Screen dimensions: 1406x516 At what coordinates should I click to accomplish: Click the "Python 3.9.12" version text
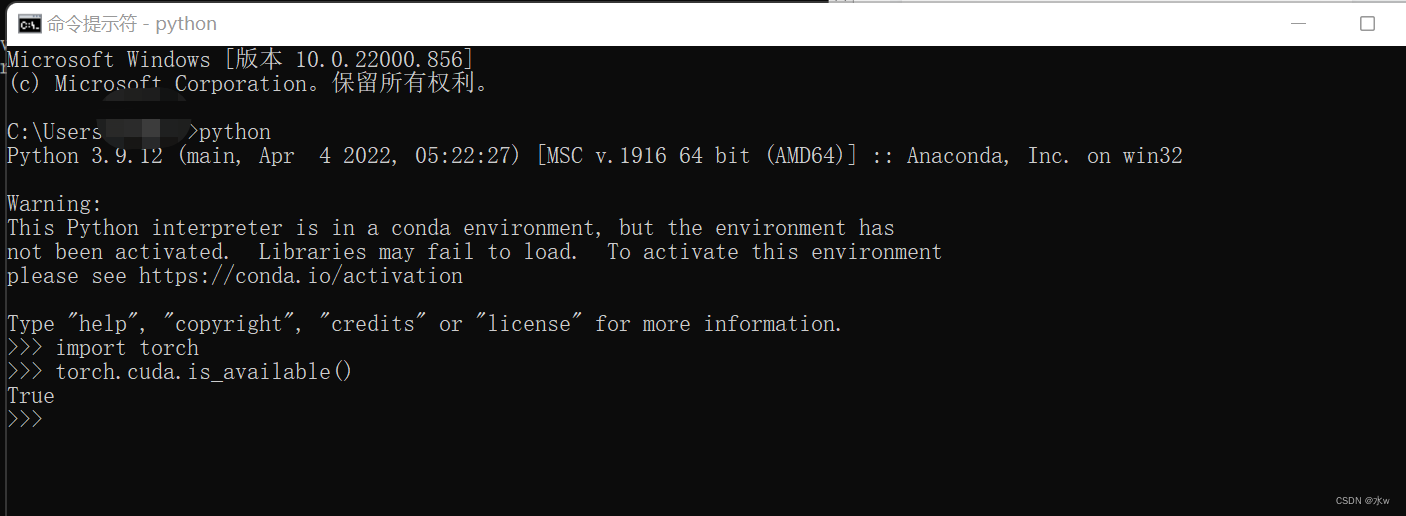(x=84, y=156)
